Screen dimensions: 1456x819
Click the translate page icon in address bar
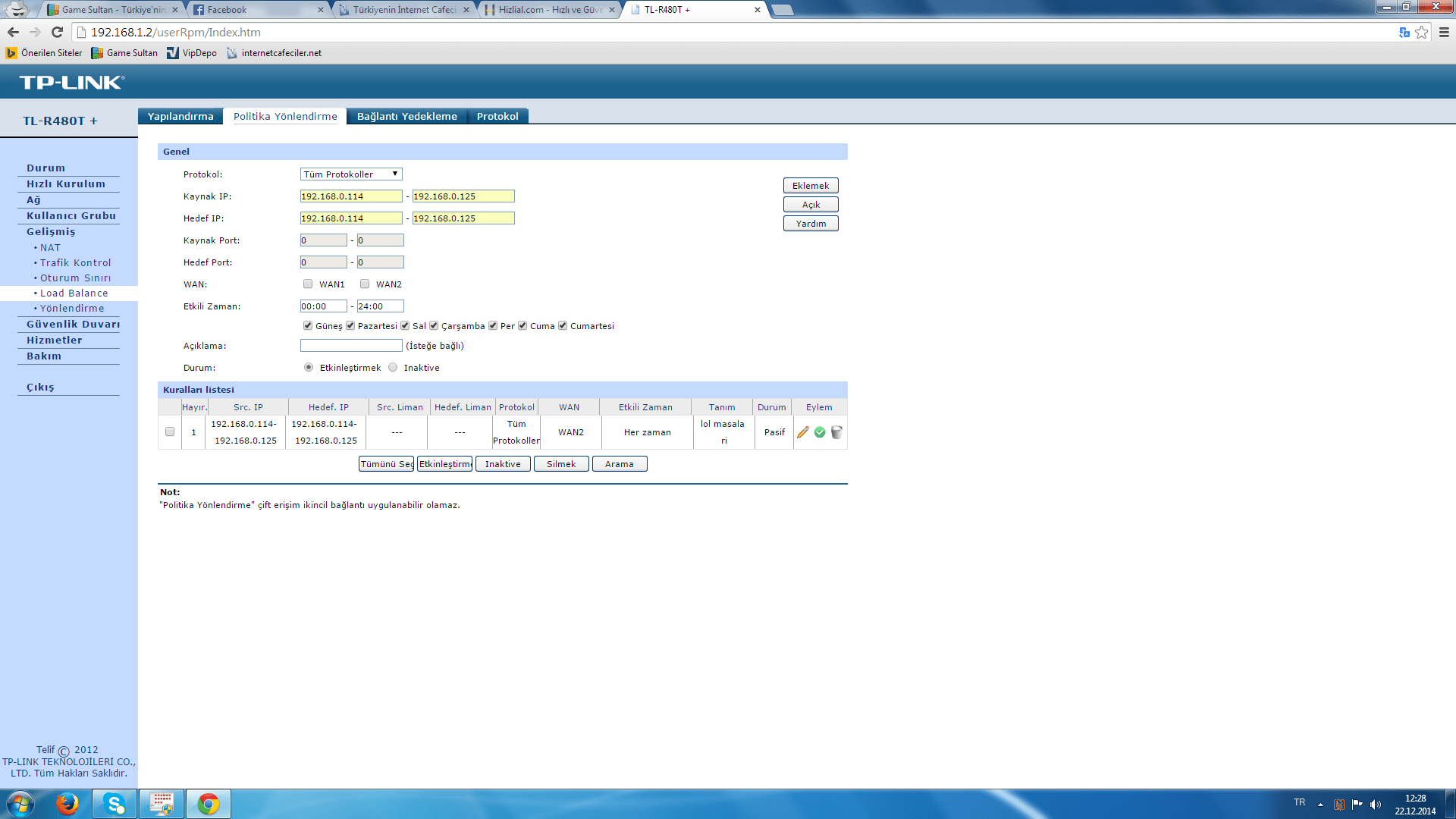(1404, 32)
